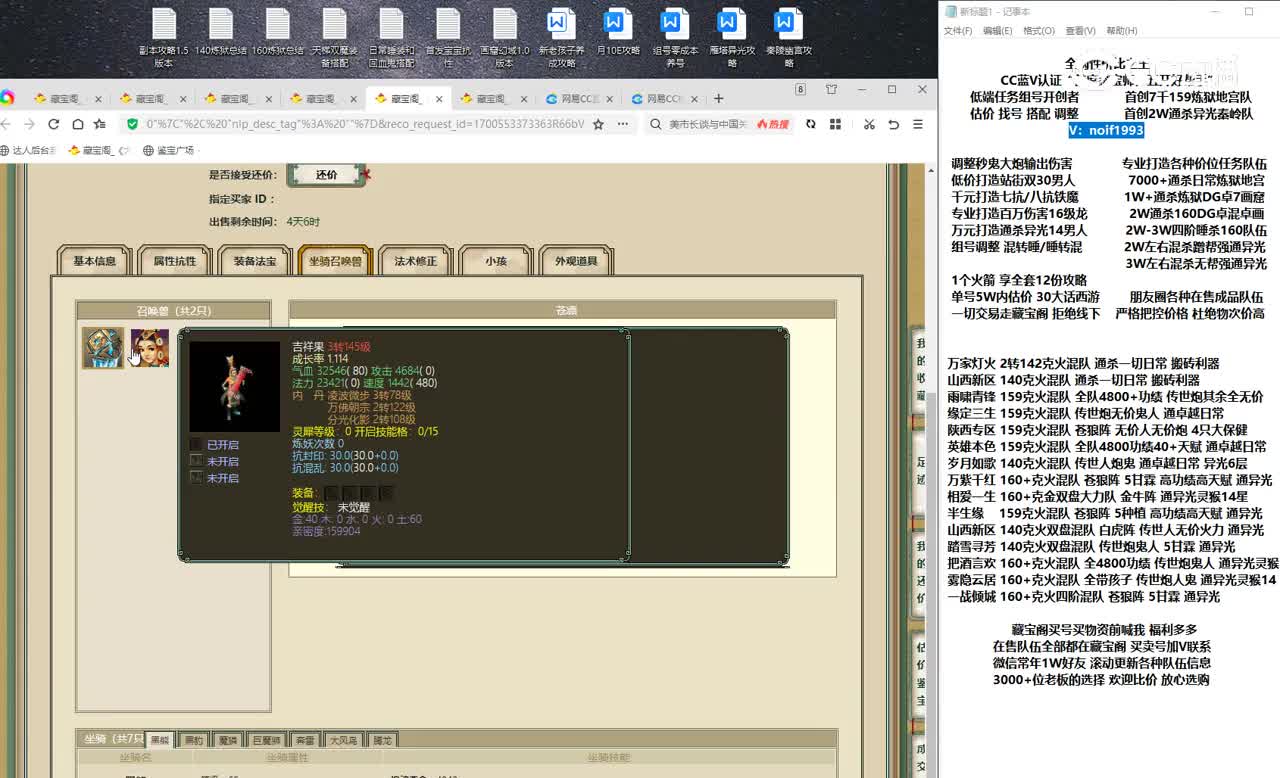The image size is (1280, 778).
Task: Toggle the second 未开启 skill slot checkbox
Action: click(196, 478)
